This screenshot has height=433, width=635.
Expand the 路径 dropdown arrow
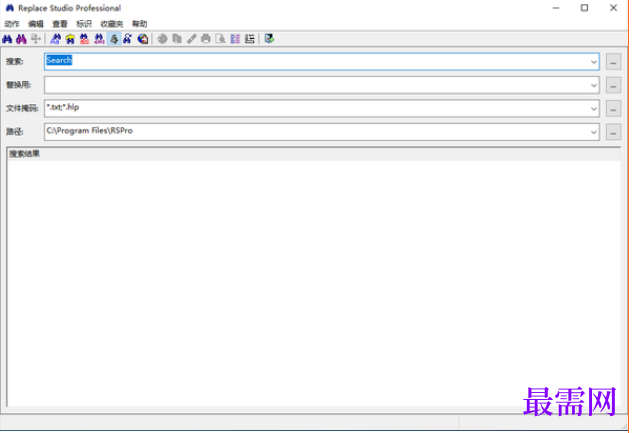pyautogui.click(x=593, y=132)
